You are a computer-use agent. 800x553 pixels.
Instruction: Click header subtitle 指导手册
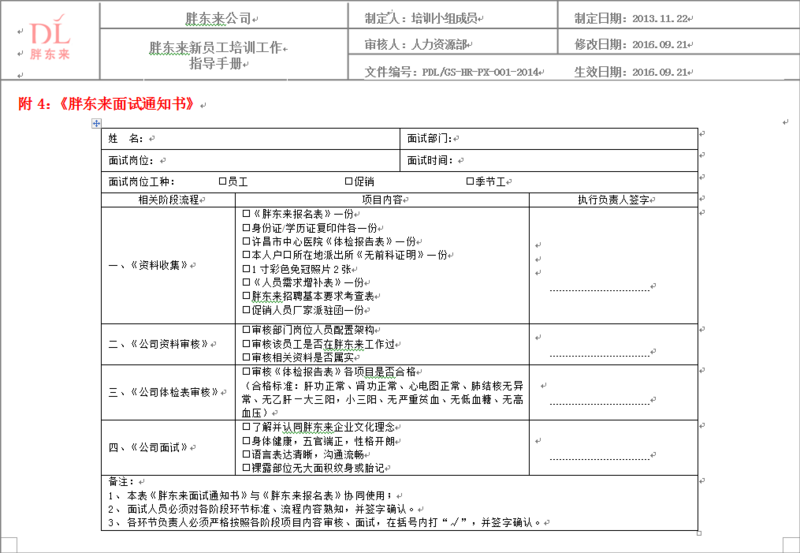[x=215, y=64]
